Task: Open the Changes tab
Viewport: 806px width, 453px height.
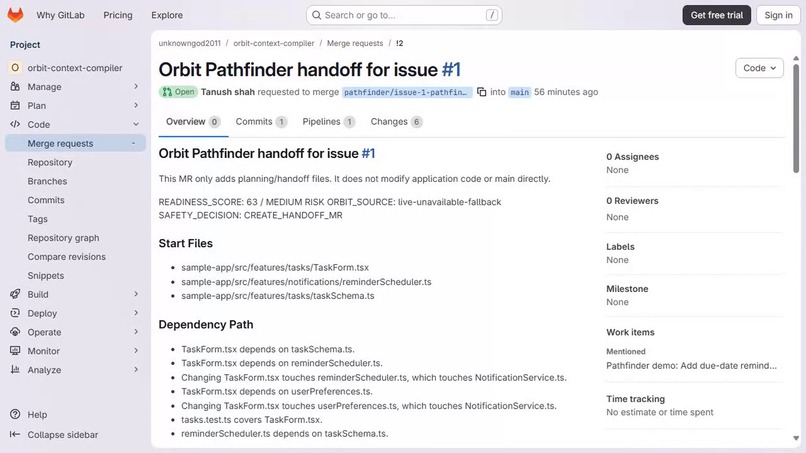Action: (396, 122)
